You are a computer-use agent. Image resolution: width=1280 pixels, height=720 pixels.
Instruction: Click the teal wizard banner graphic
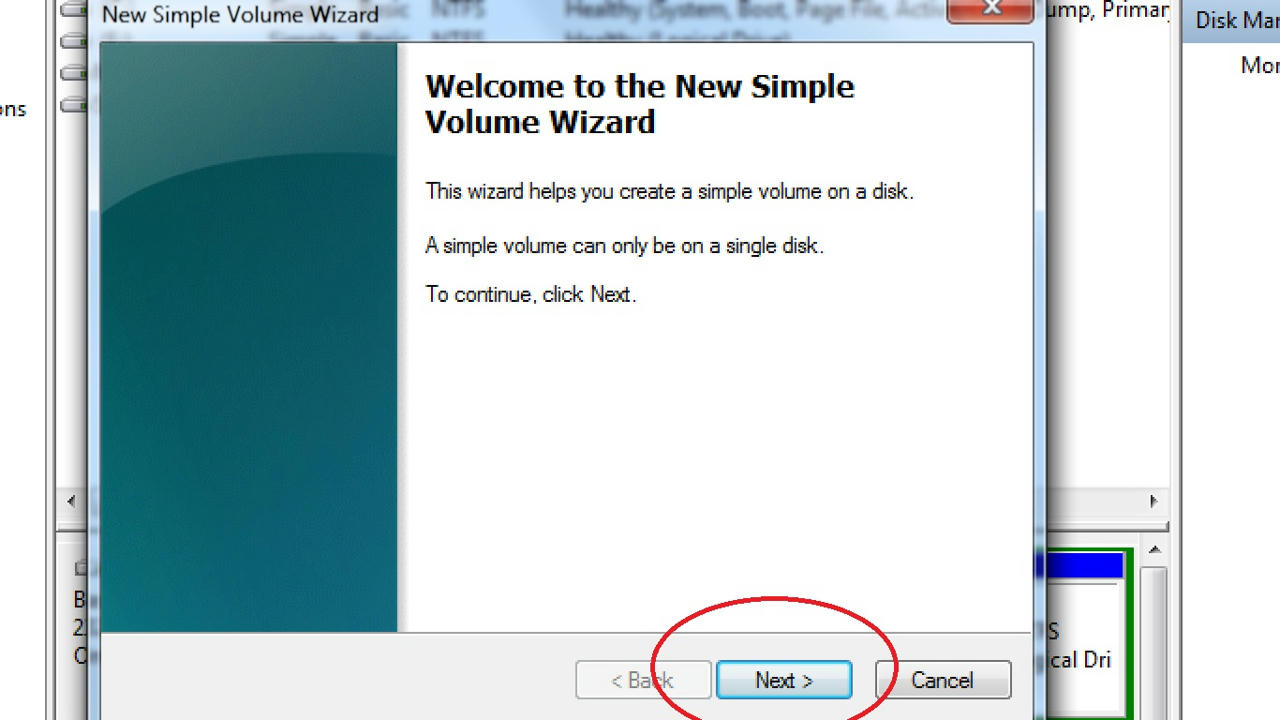click(249, 337)
